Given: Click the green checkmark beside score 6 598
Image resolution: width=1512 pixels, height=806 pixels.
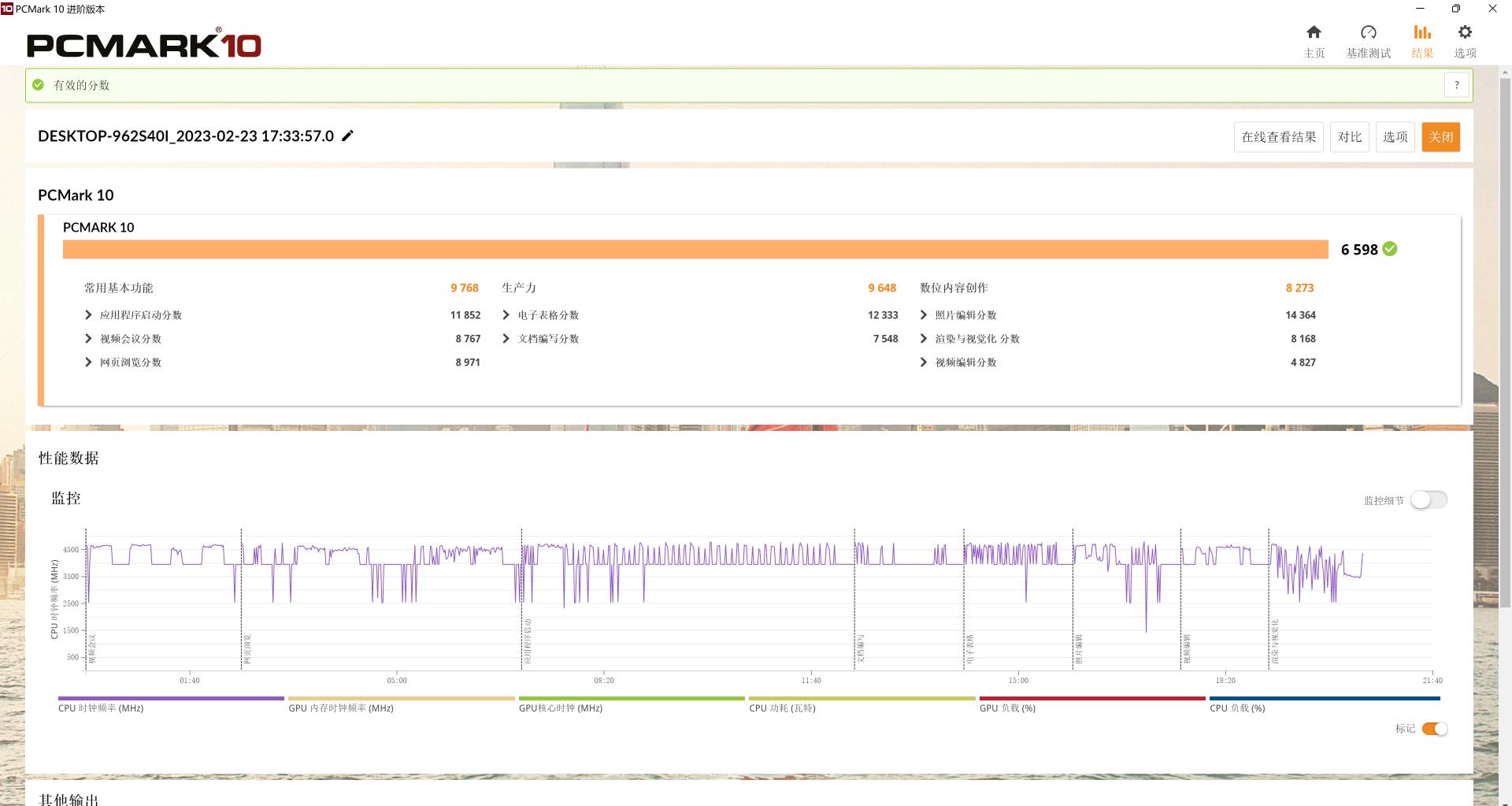Looking at the screenshot, I should pos(1390,249).
